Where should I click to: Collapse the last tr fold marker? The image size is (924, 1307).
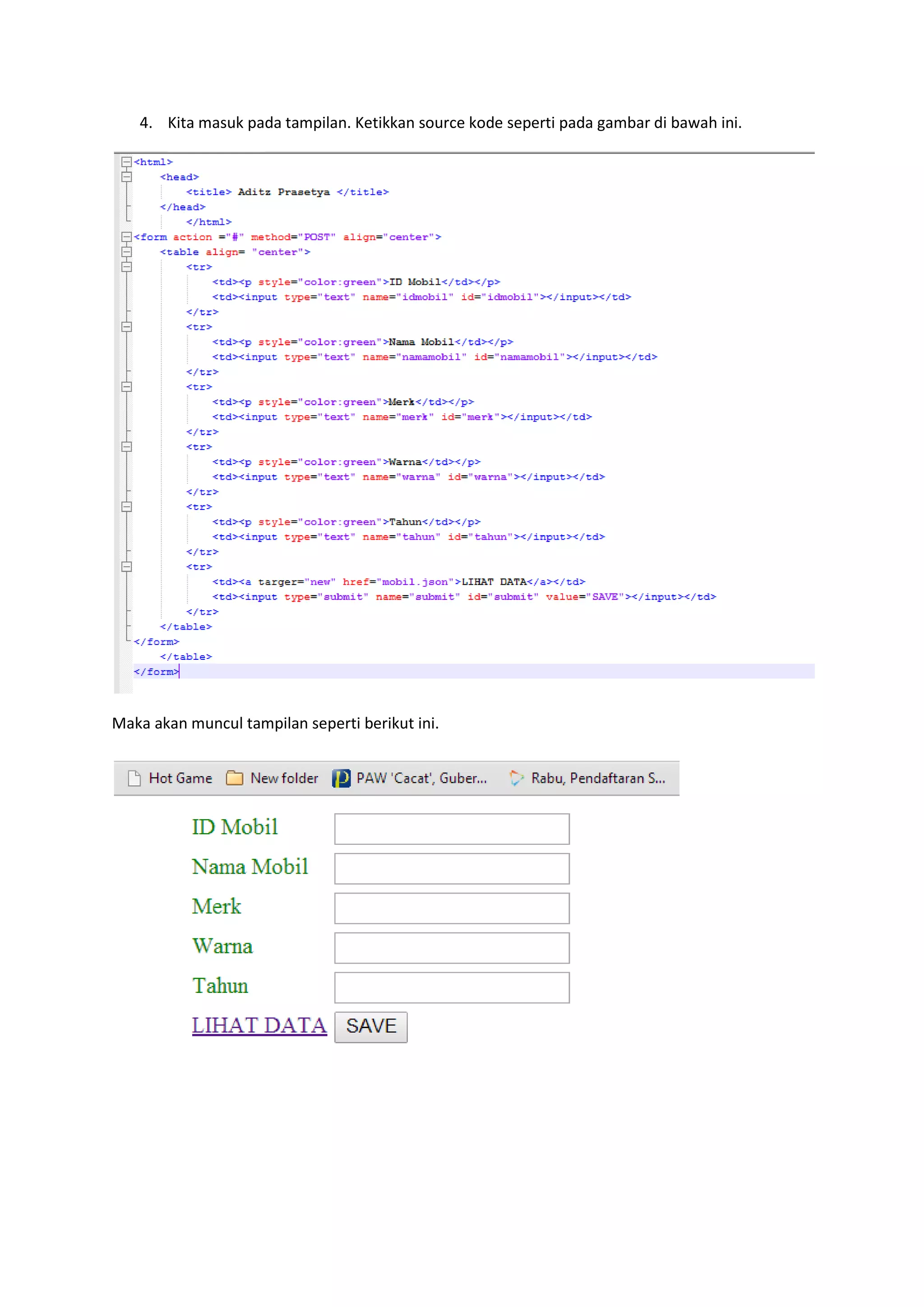126,567
